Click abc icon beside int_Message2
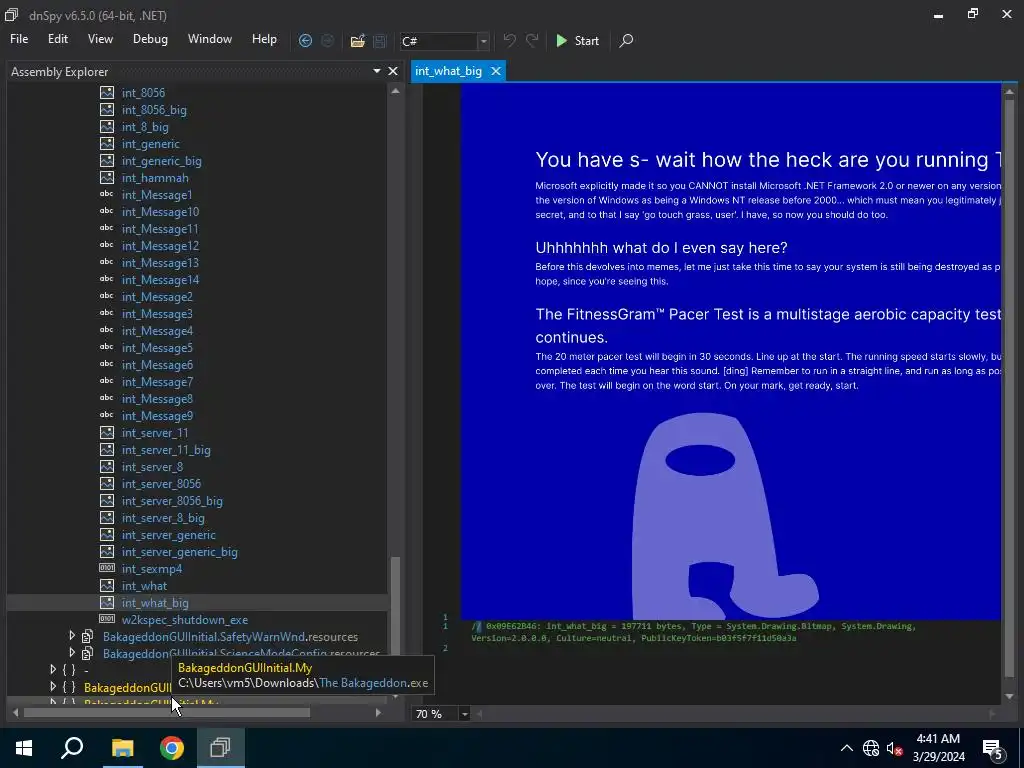This screenshot has height=768, width=1024. pyautogui.click(x=106, y=296)
